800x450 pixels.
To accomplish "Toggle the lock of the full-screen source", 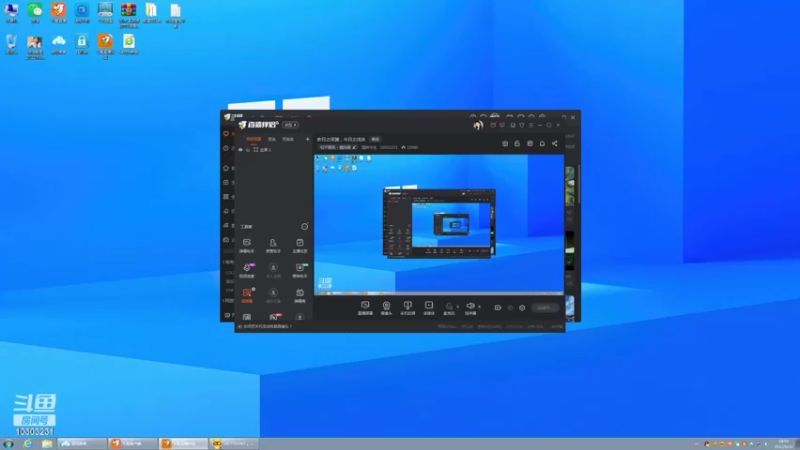I will [x=248, y=150].
